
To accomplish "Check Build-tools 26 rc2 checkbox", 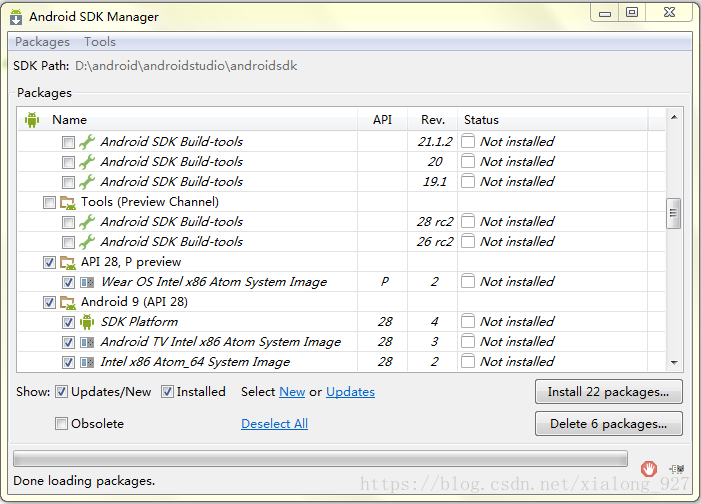I will click(x=68, y=242).
